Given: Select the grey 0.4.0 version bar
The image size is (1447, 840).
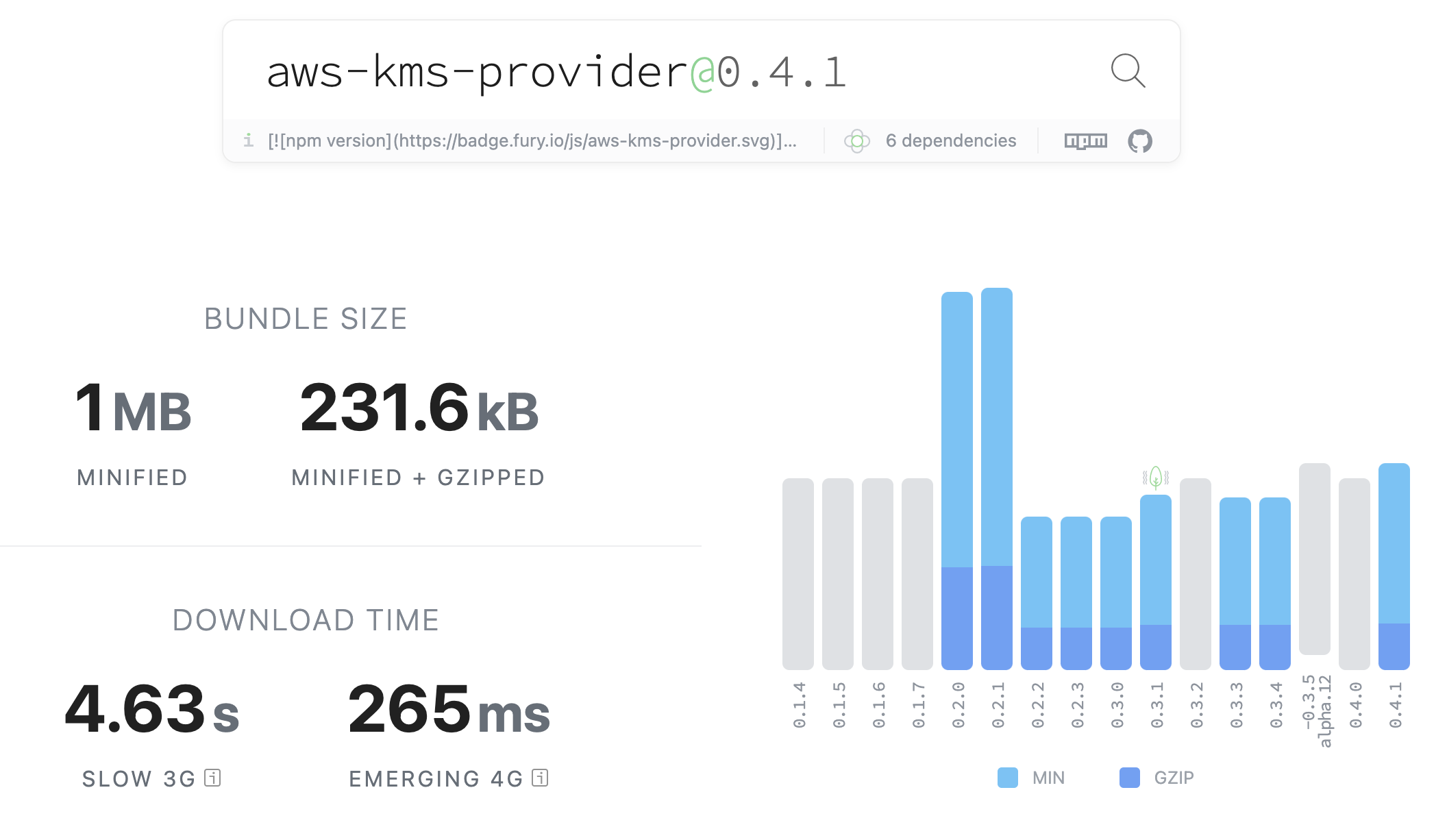Looking at the screenshot, I should click(x=1354, y=573).
